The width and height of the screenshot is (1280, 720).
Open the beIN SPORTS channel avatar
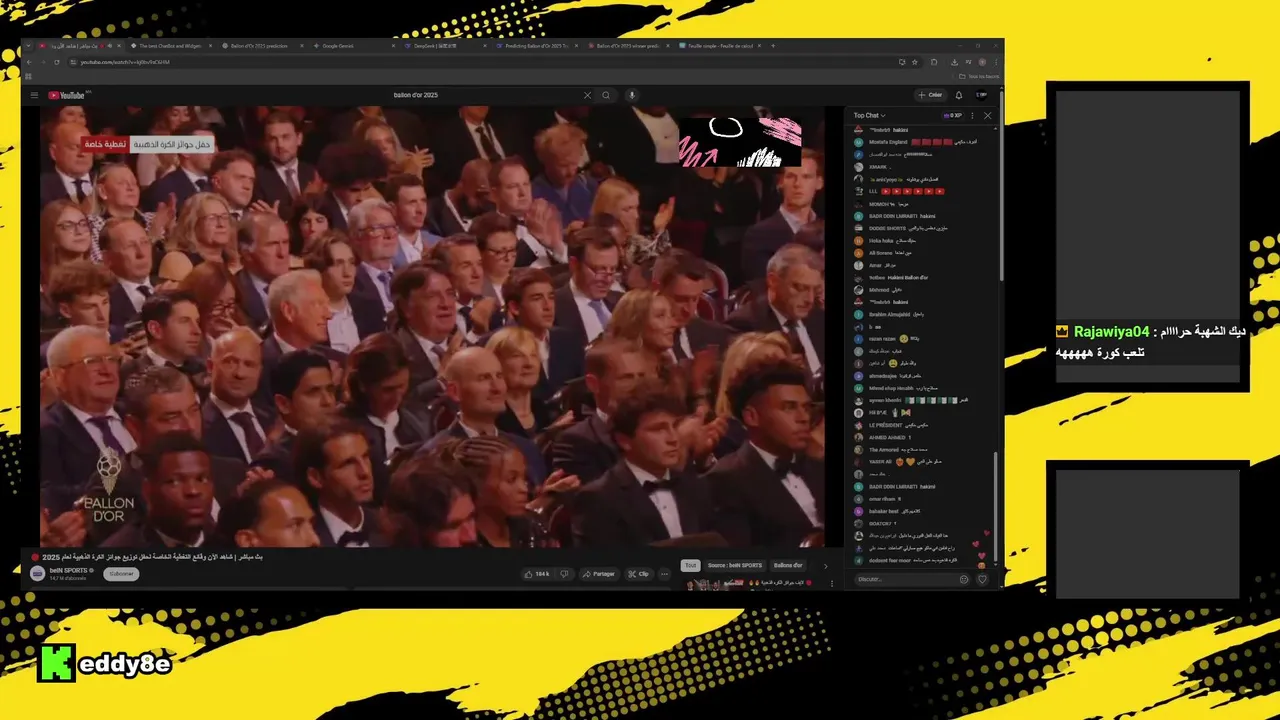(x=37, y=574)
